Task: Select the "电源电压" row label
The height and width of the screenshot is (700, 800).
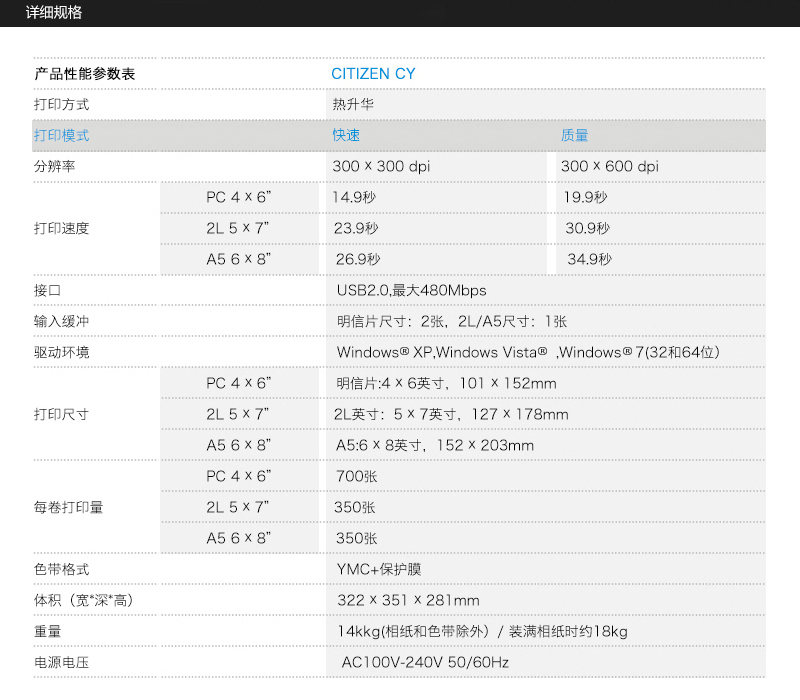Action: tap(62, 662)
